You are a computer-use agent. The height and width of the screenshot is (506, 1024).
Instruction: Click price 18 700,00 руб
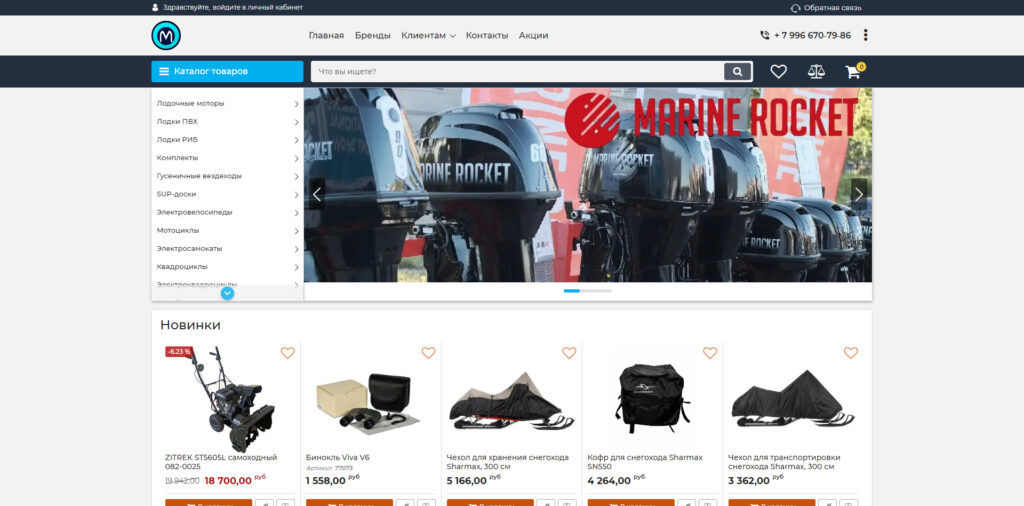(235, 481)
